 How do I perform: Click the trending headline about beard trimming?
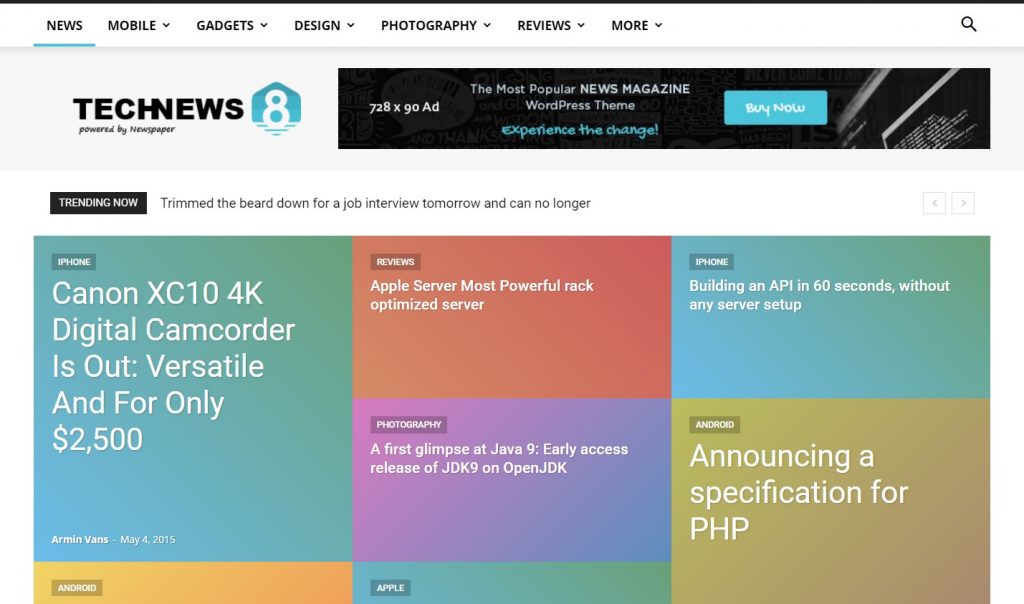click(x=375, y=203)
